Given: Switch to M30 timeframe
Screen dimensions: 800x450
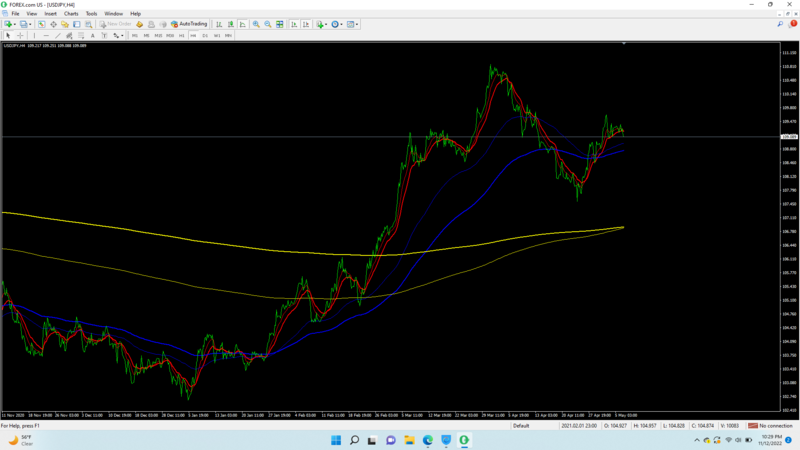Looking at the screenshot, I should coord(170,35).
